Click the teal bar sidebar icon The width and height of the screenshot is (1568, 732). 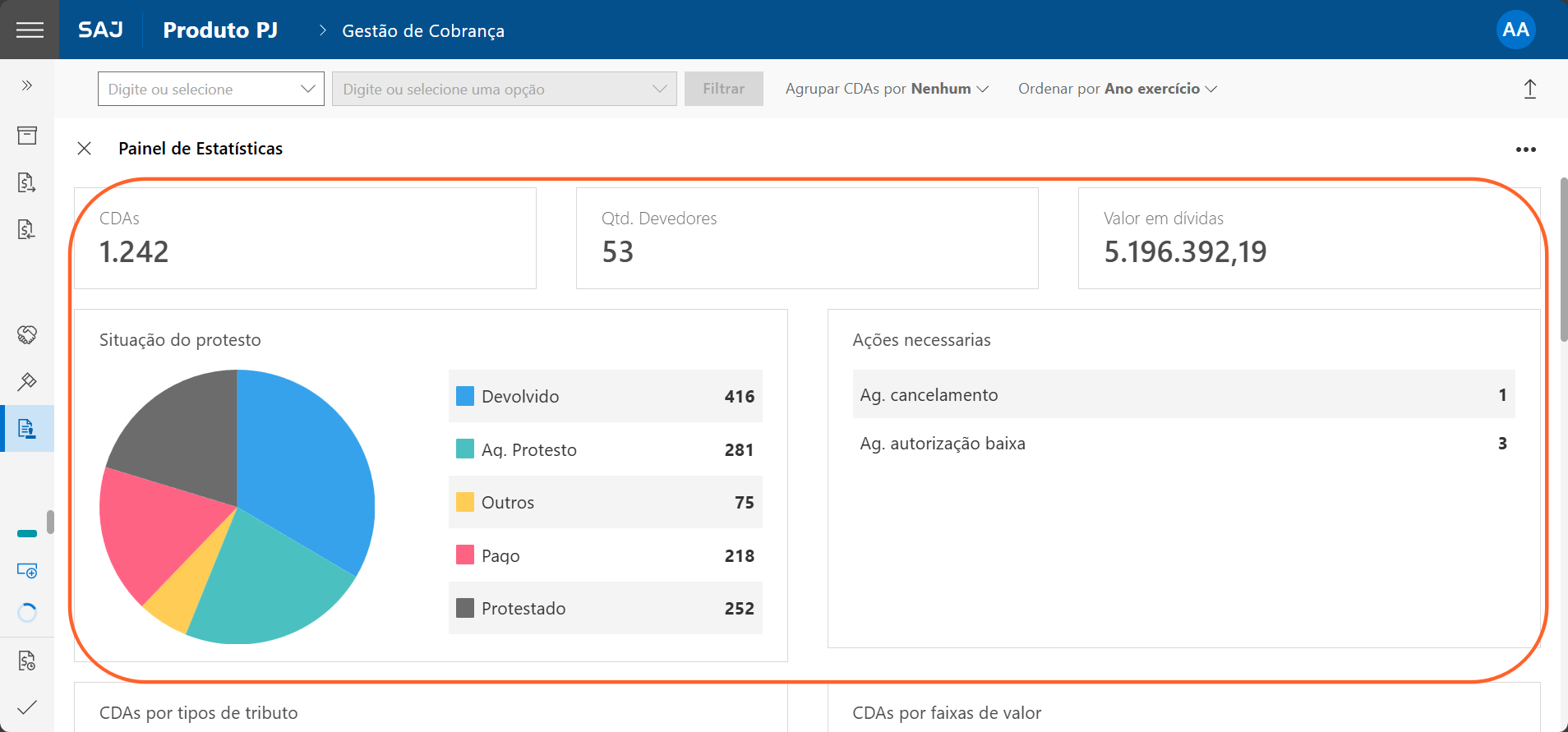click(x=27, y=533)
